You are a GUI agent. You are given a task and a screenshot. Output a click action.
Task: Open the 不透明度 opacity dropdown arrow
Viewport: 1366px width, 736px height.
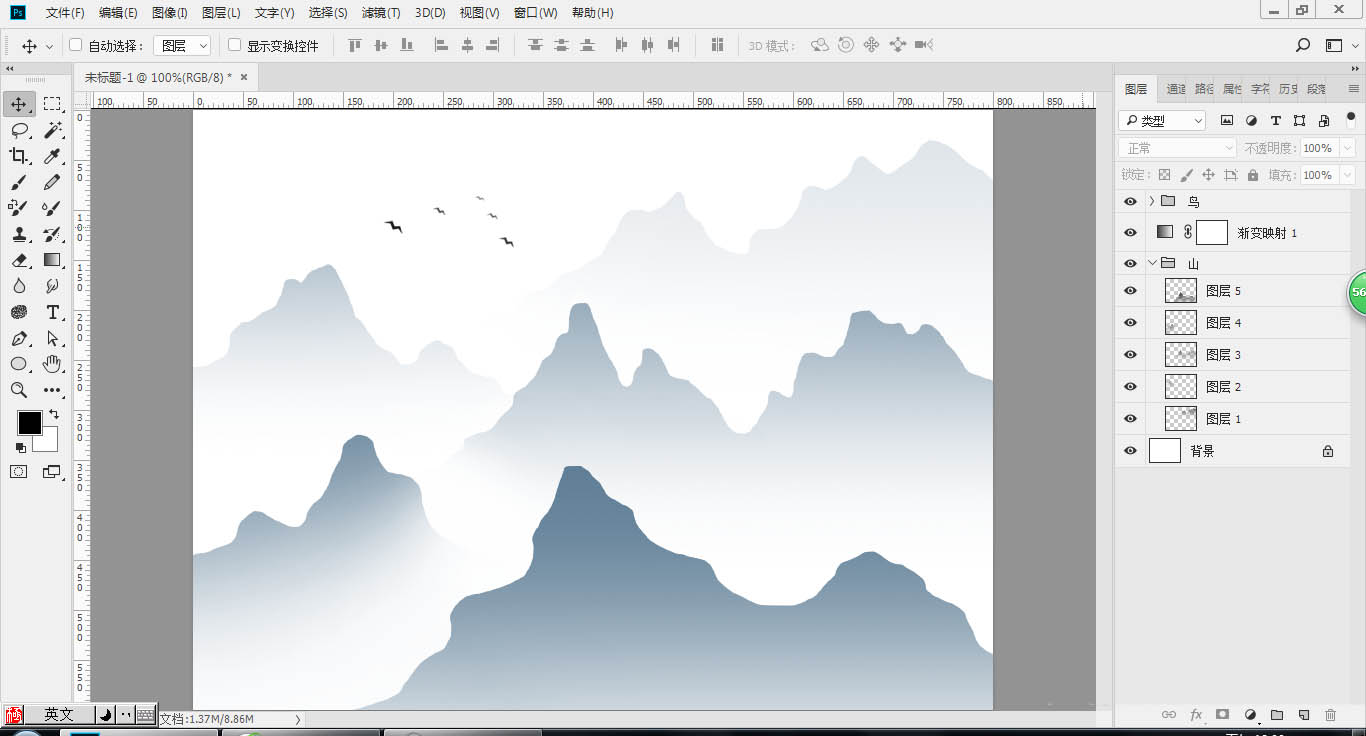(x=1348, y=148)
